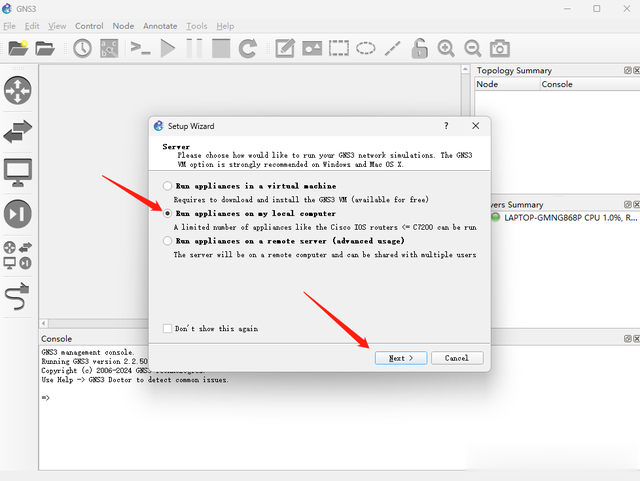Float the Console panel
Screen dimensions: 640x481
[x=628, y=338]
